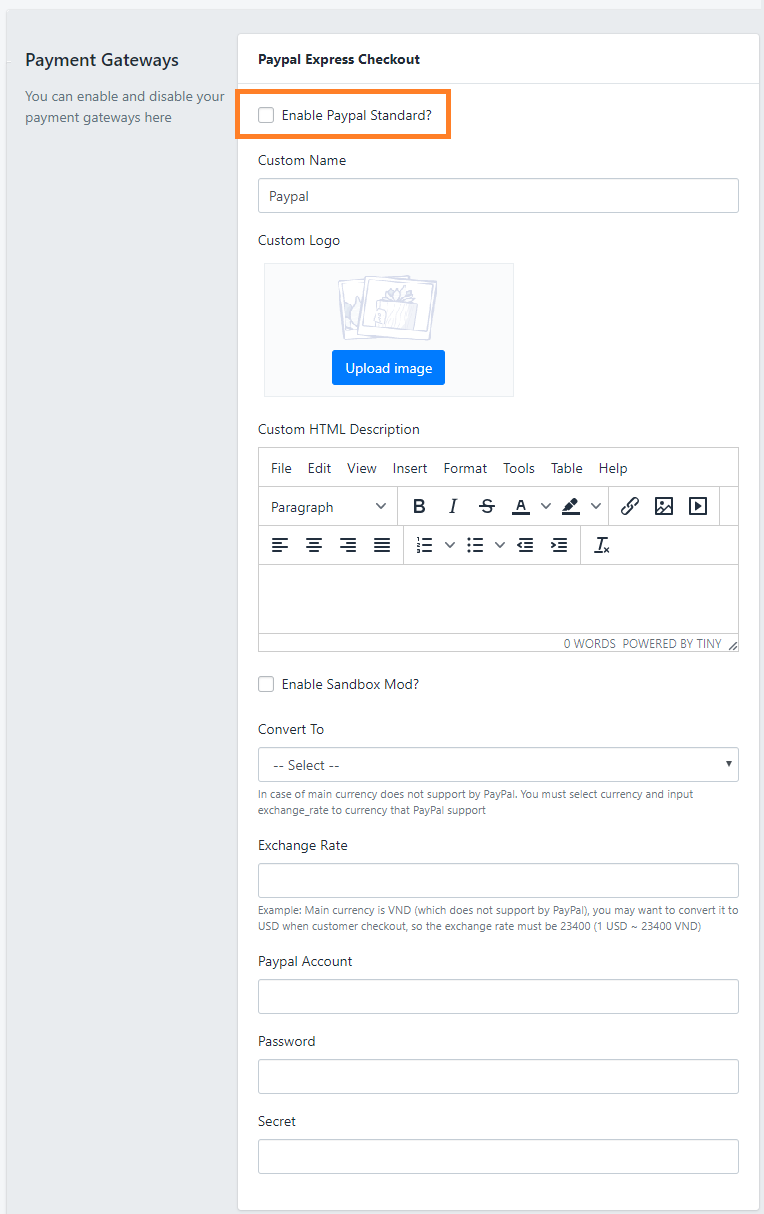This screenshot has height=1214, width=764.
Task: Center align the text
Action: click(314, 545)
